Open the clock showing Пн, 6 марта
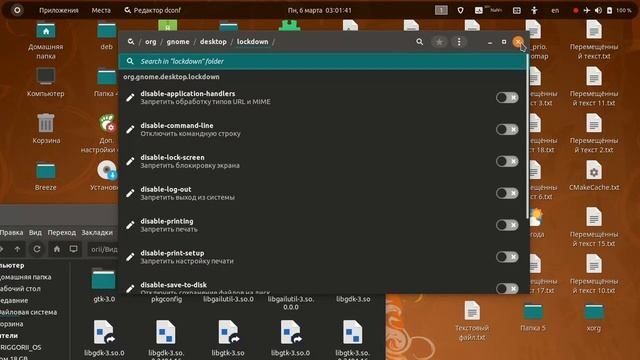640x360 pixels. pyautogui.click(x=320, y=10)
